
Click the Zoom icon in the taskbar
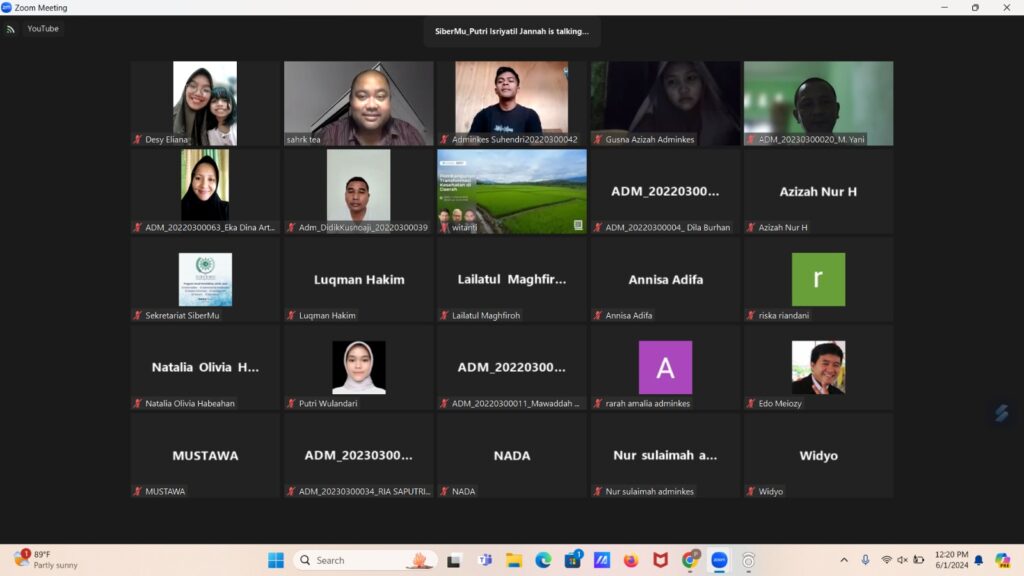718,560
